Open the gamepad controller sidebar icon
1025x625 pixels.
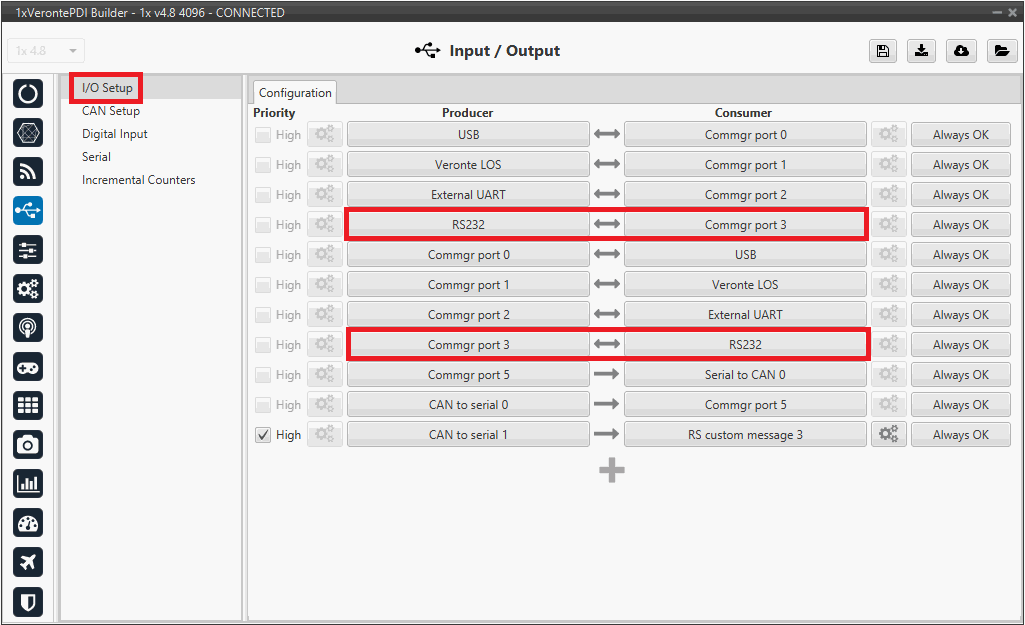[28, 367]
